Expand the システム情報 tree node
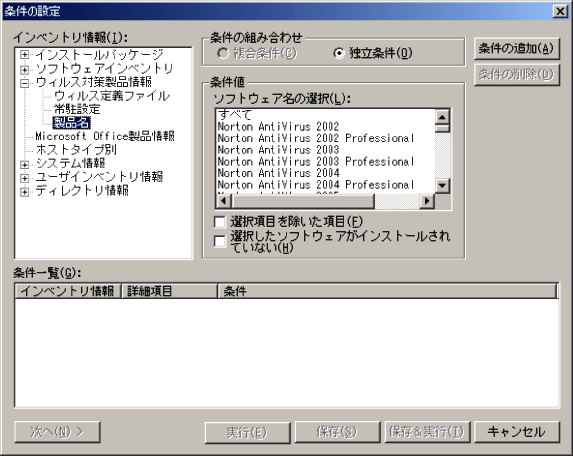The height and width of the screenshot is (456, 573). tap(24, 164)
